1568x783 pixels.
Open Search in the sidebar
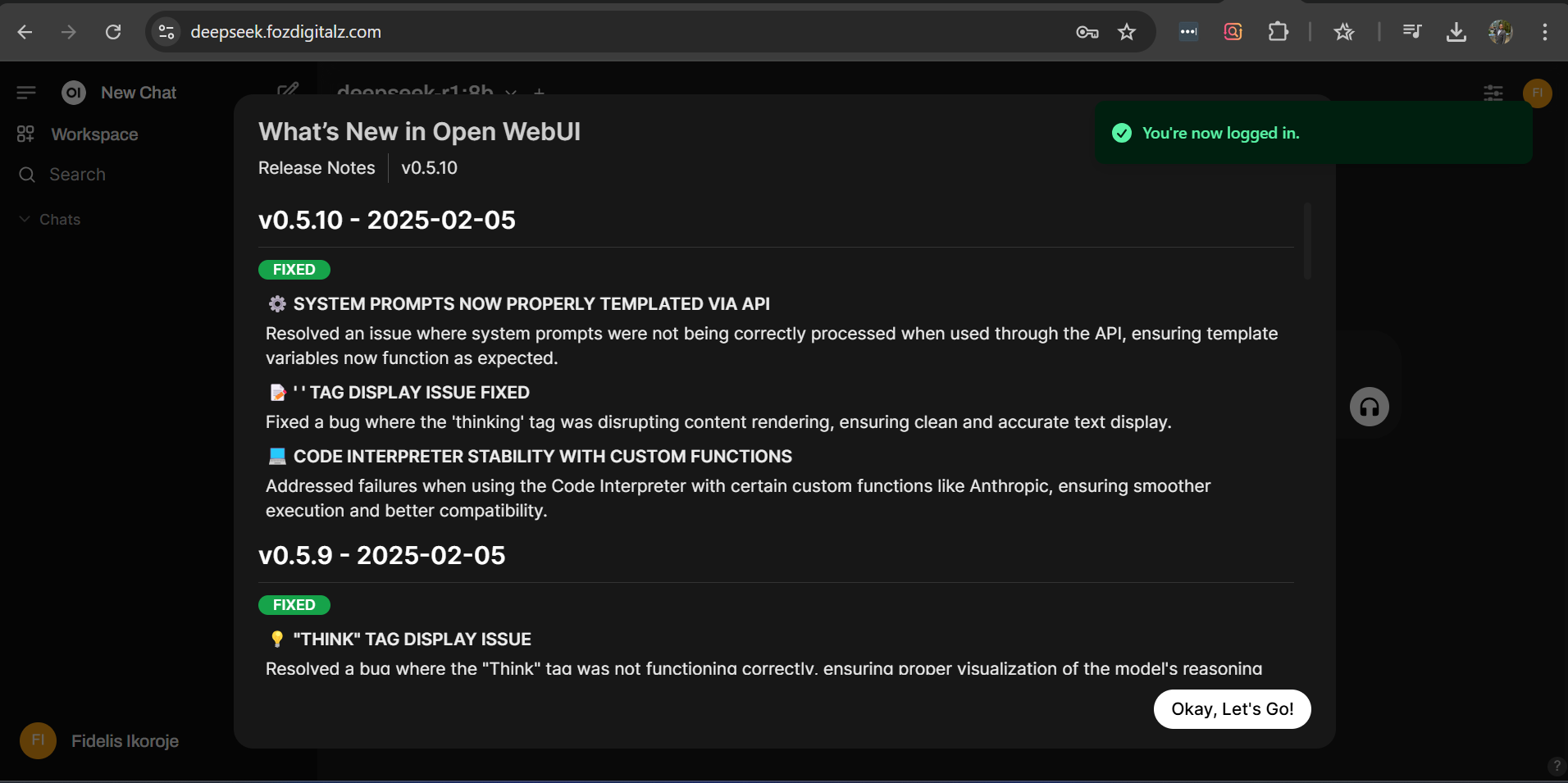(78, 175)
